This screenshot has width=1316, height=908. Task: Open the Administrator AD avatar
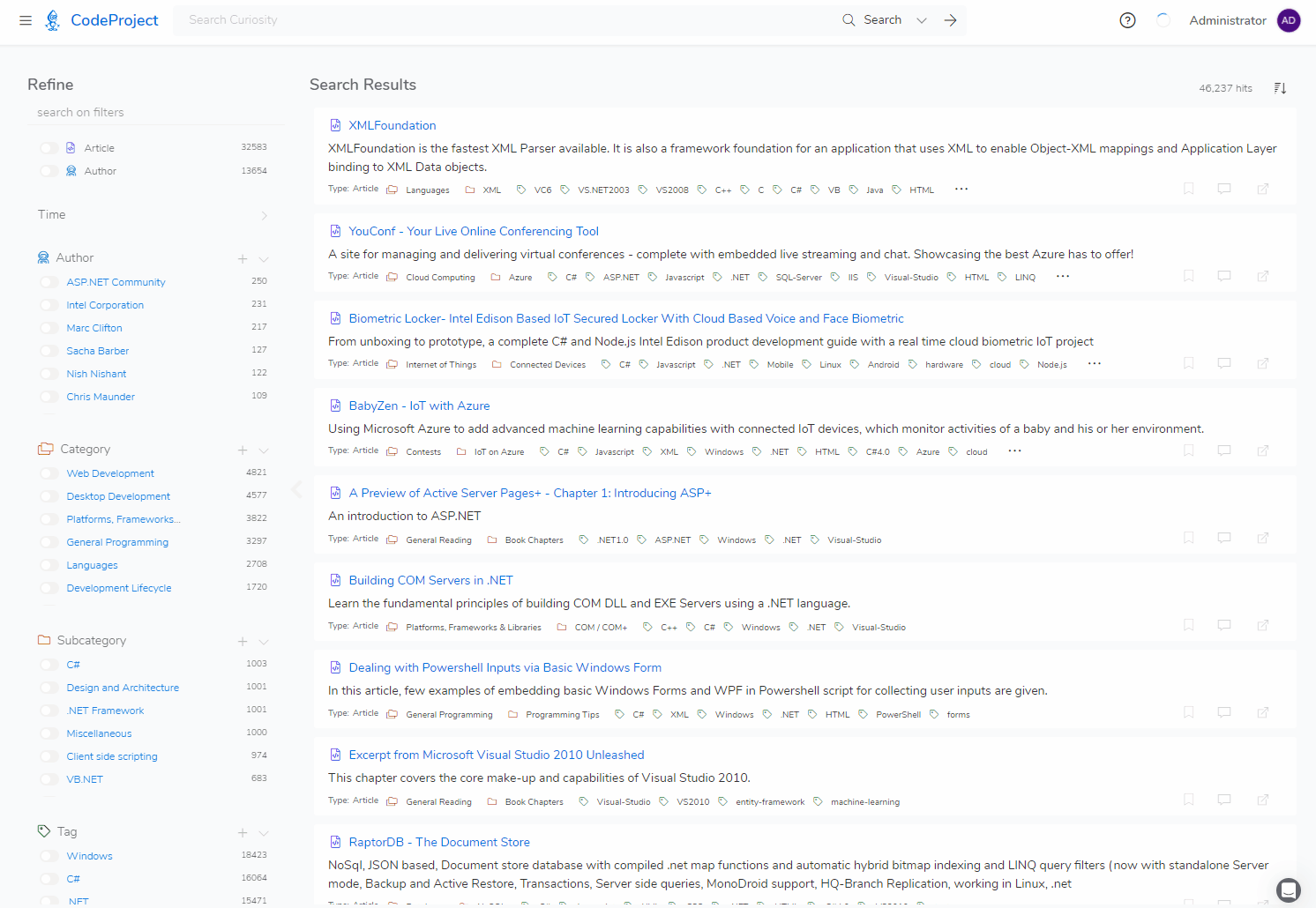click(x=1289, y=20)
